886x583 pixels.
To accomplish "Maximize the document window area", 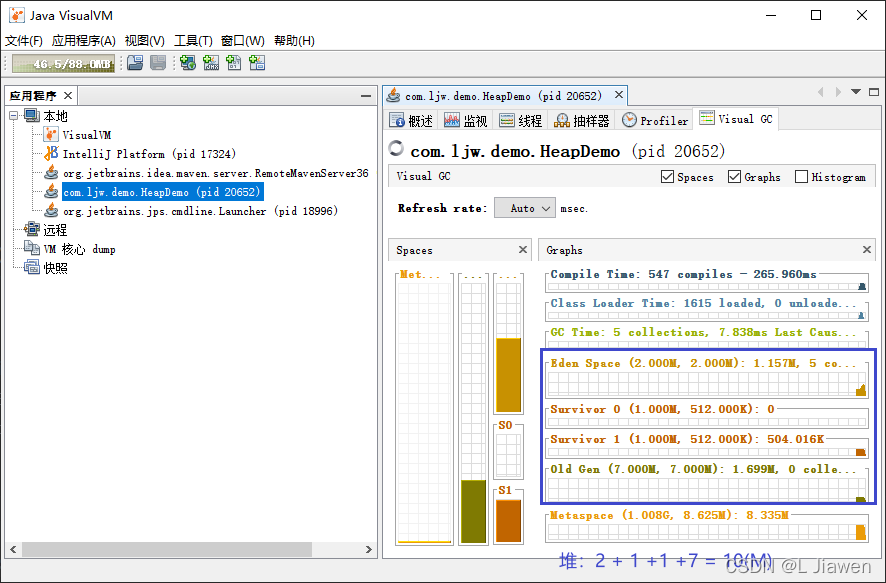I will pos(874,92).
